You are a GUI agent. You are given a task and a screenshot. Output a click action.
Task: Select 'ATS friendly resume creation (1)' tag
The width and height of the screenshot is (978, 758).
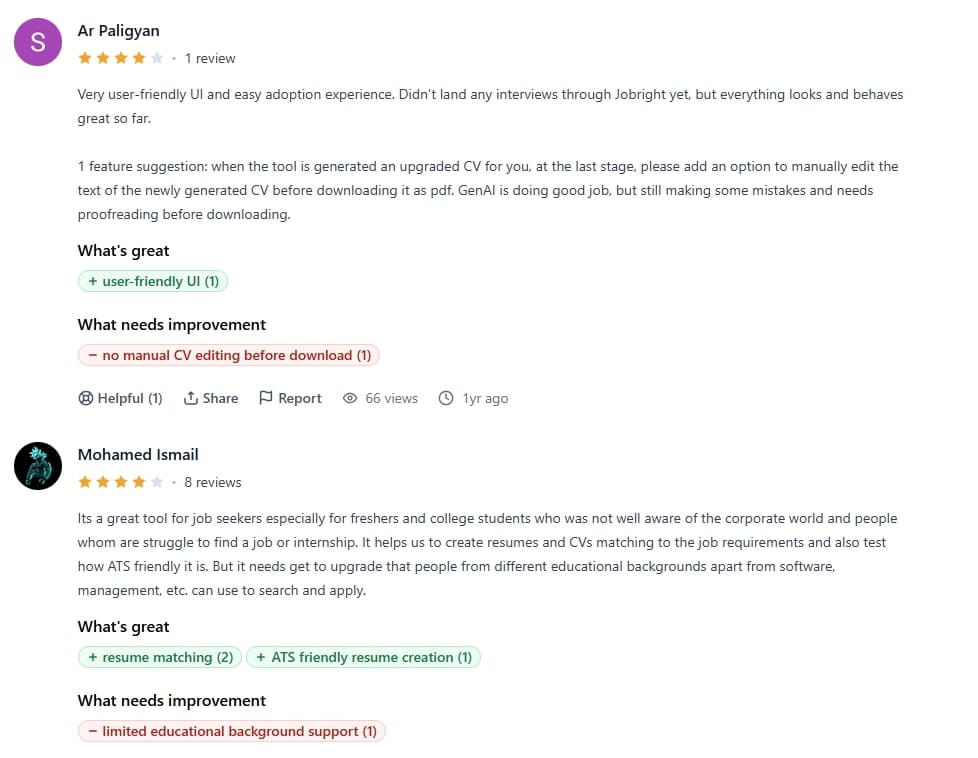pos(363,657)
